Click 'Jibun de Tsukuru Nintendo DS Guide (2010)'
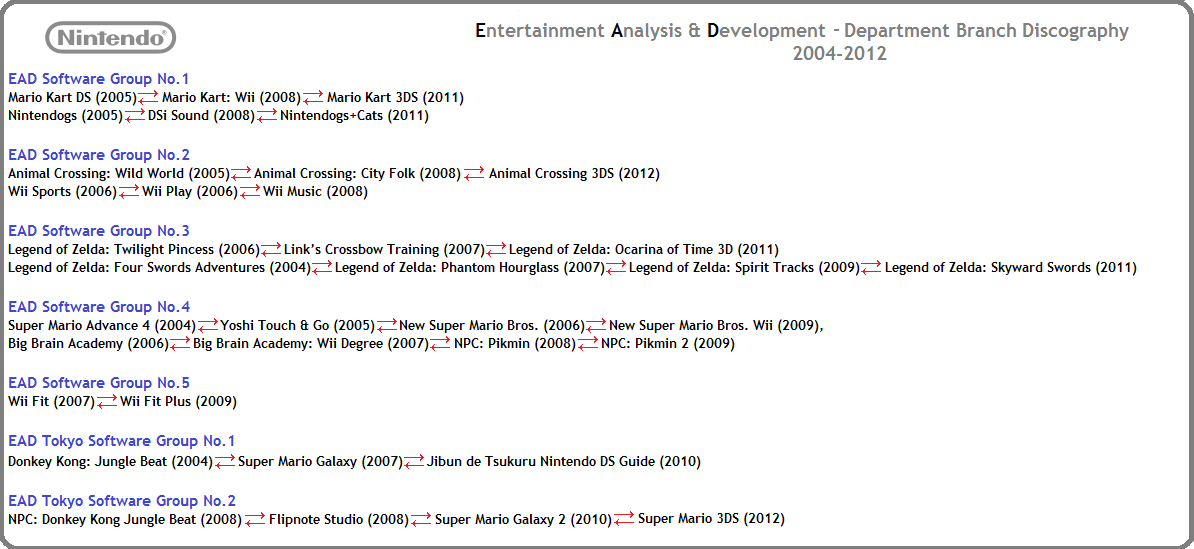 pyautogui.click(x=564, y=461)
